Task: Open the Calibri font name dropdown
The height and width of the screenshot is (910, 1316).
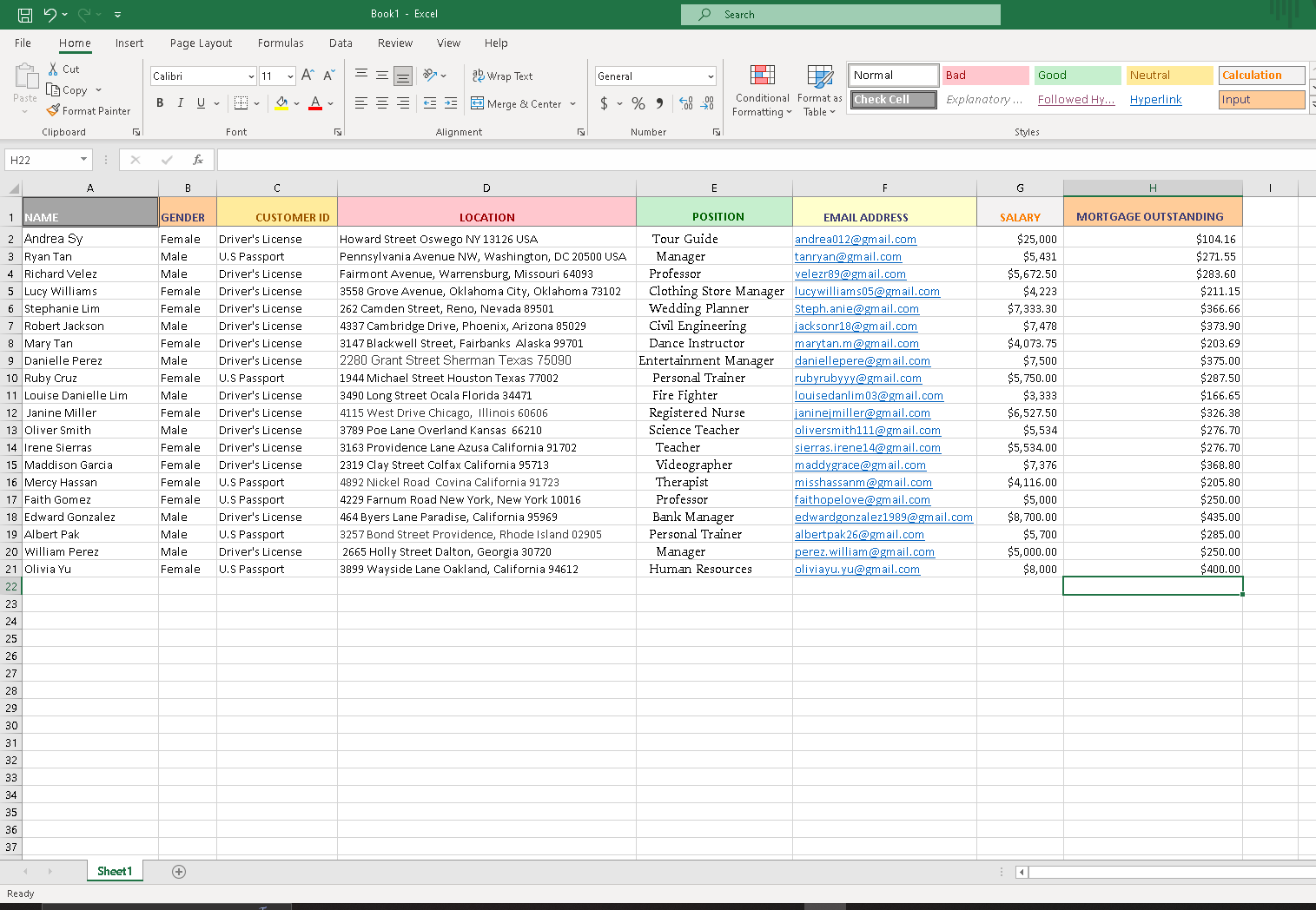Action: (x=251, y=76)
